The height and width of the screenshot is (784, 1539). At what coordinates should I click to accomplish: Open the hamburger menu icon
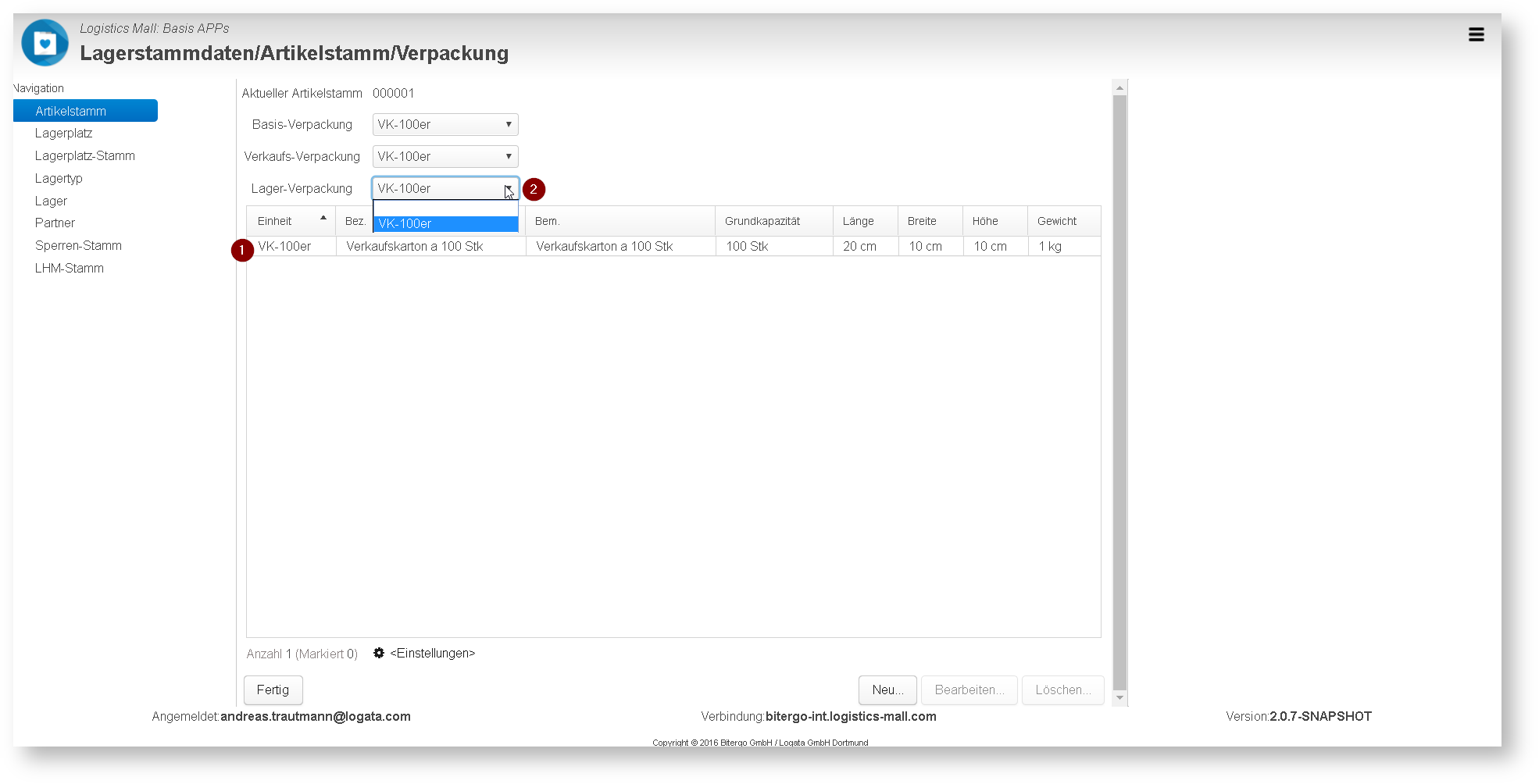(1476, 34)
